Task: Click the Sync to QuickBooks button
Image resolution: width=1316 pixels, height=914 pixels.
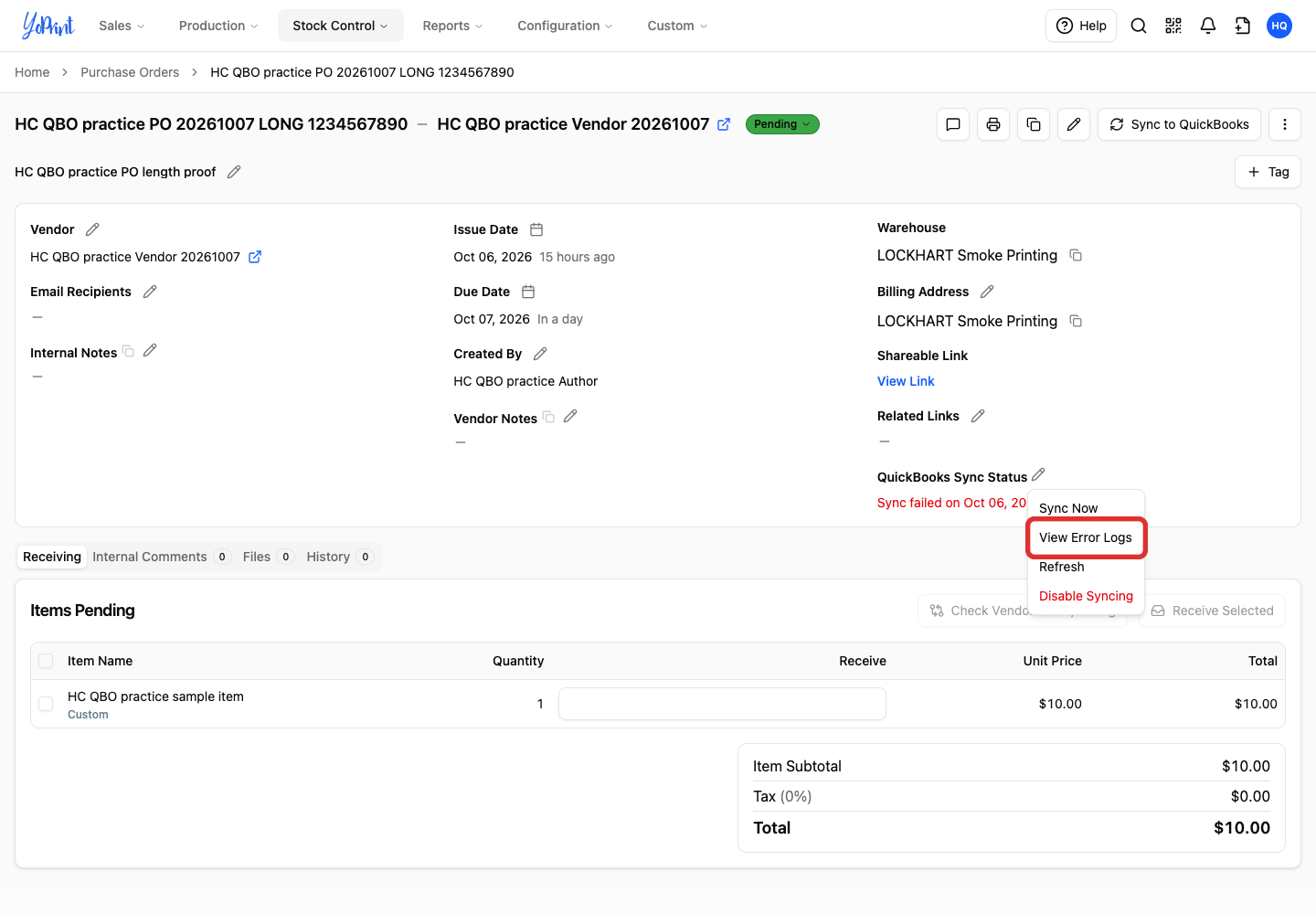Action: coord(1179,124)
